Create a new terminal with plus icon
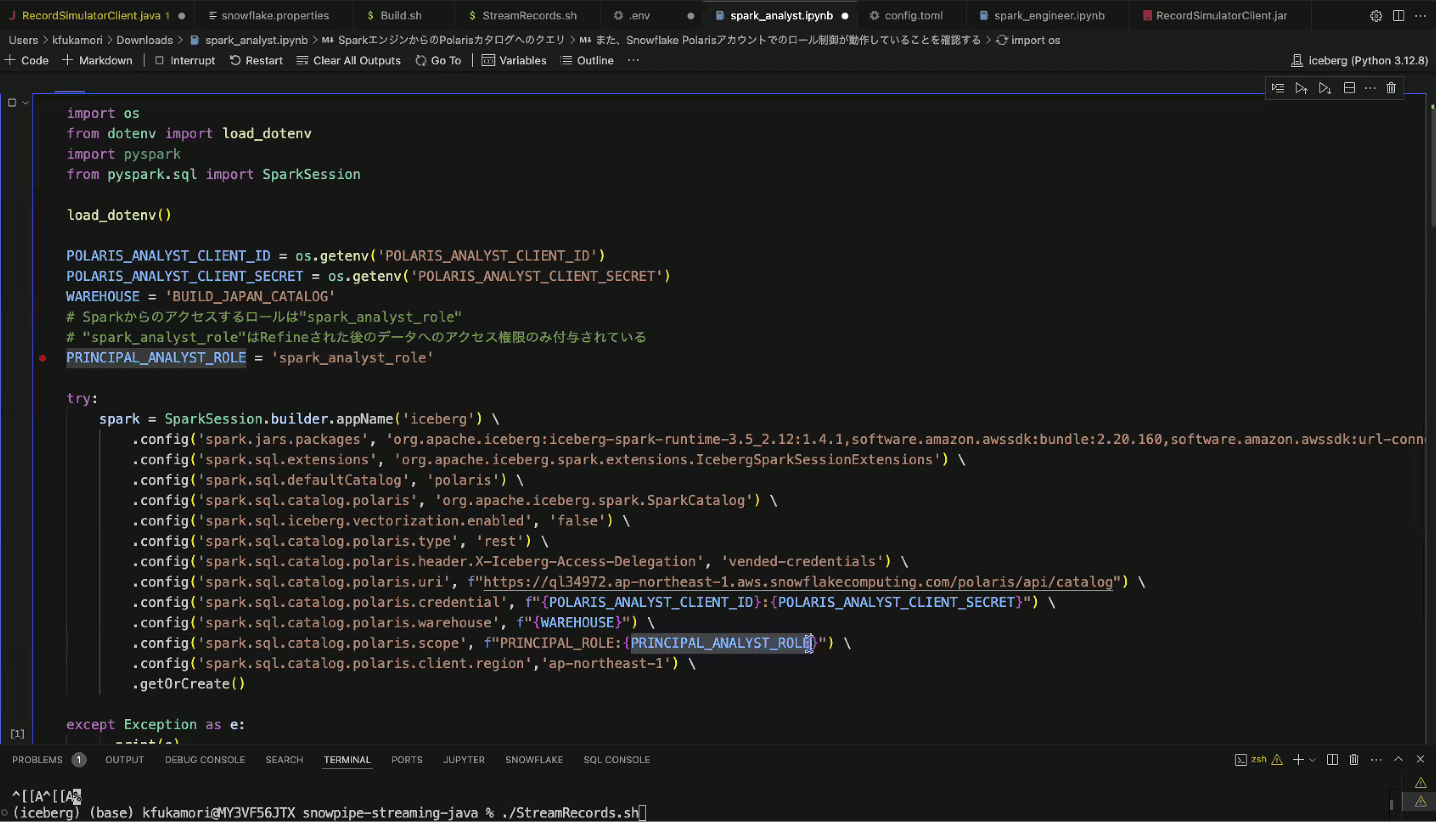Screen dimensions: 1436x822 tap(1298, 760)
